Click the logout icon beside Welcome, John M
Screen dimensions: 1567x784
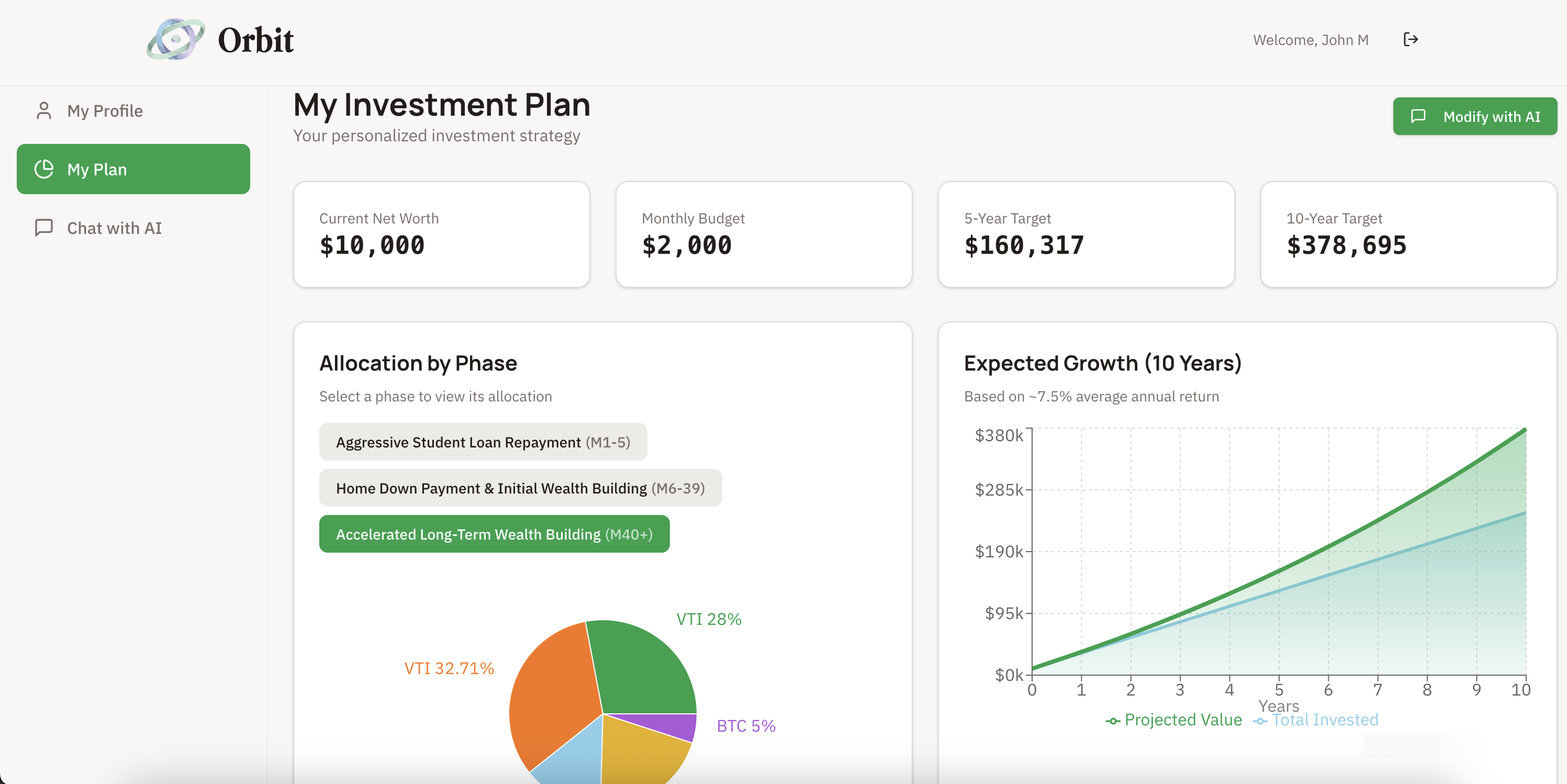1411,40
